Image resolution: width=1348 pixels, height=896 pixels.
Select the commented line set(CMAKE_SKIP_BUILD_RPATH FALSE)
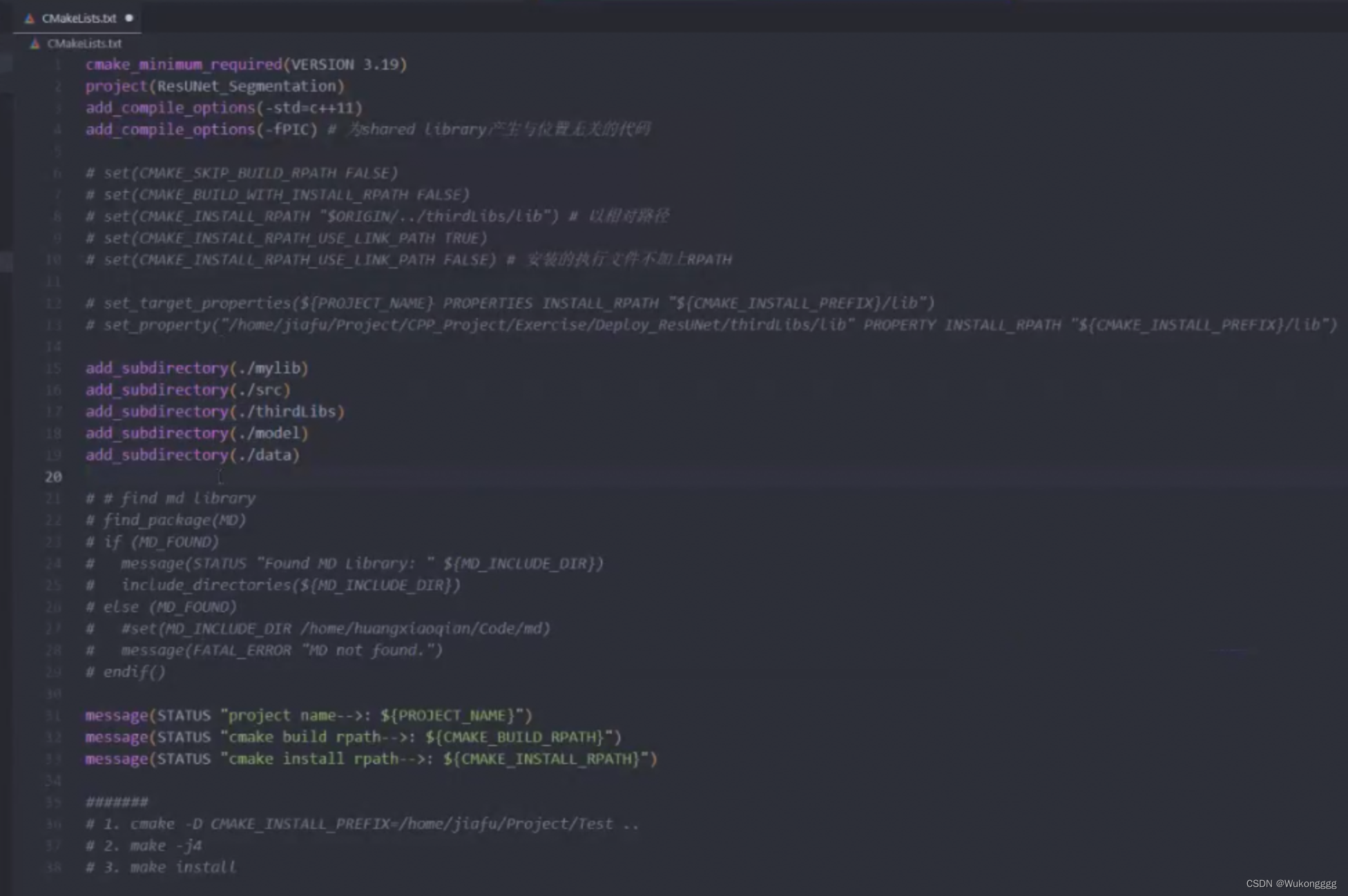click(242, 173)
